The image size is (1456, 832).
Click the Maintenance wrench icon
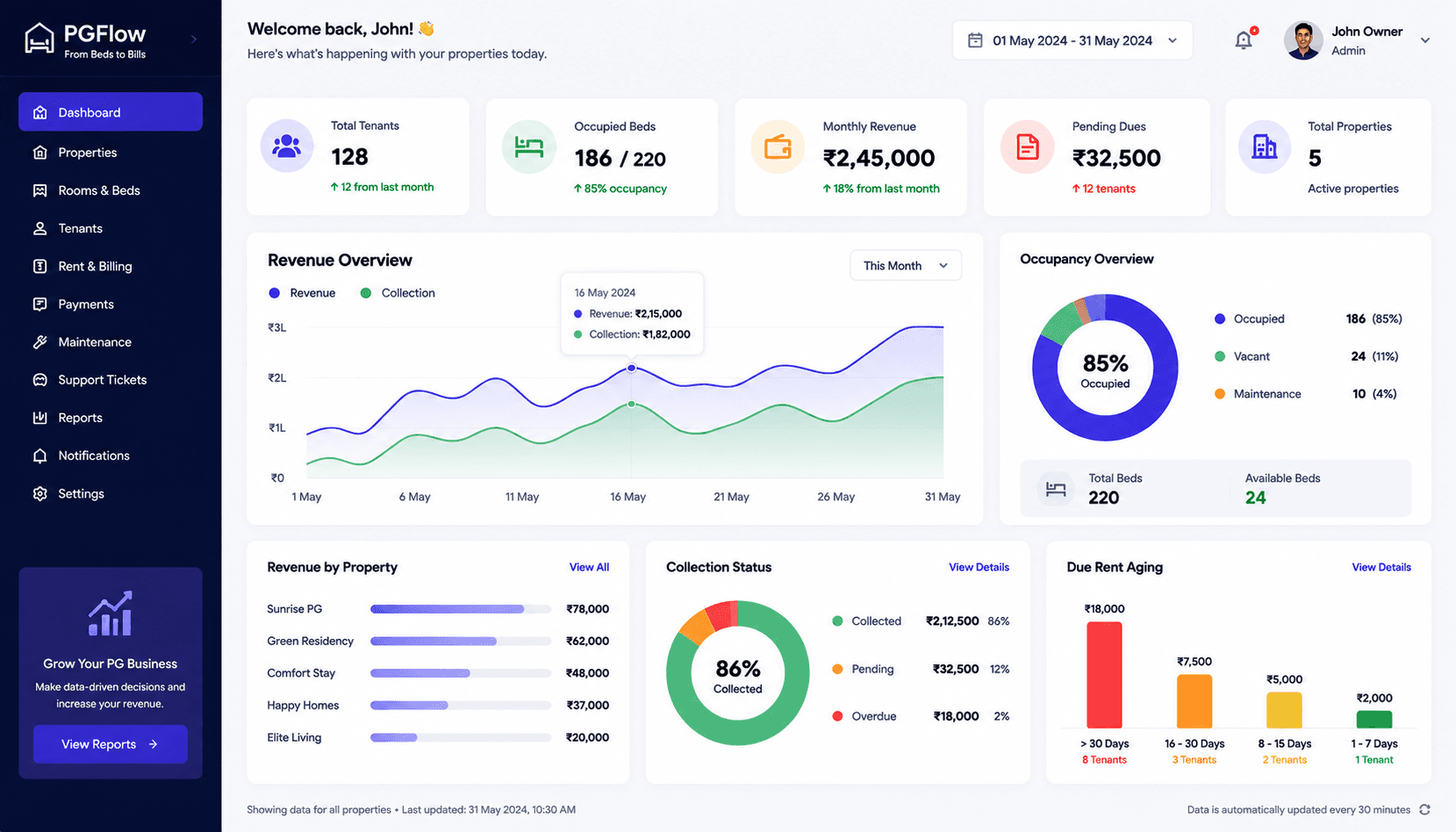click(40, 342)
